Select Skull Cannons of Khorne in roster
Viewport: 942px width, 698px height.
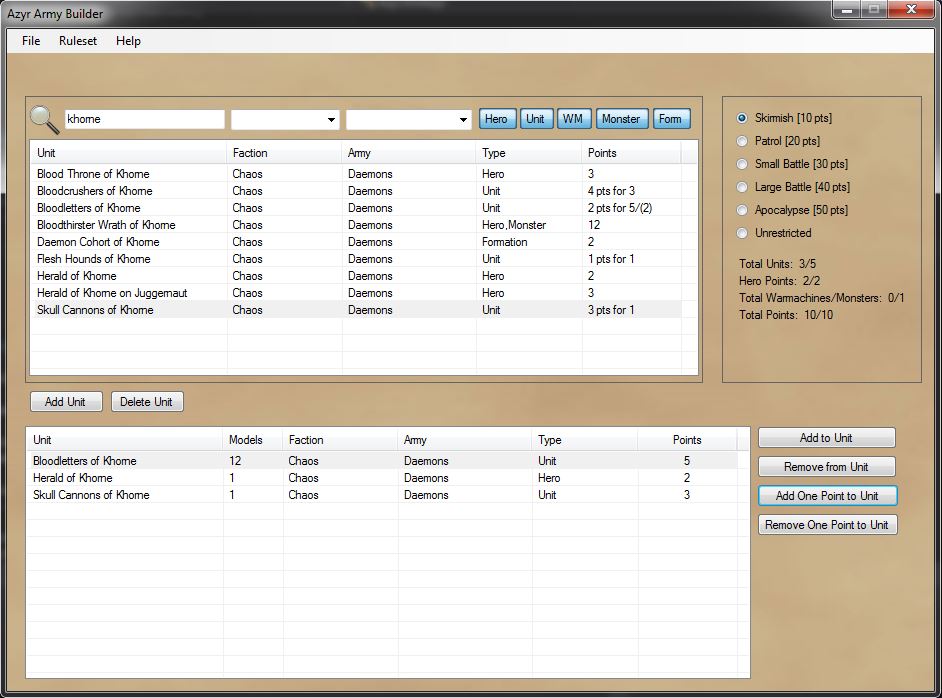coord(382,495)
